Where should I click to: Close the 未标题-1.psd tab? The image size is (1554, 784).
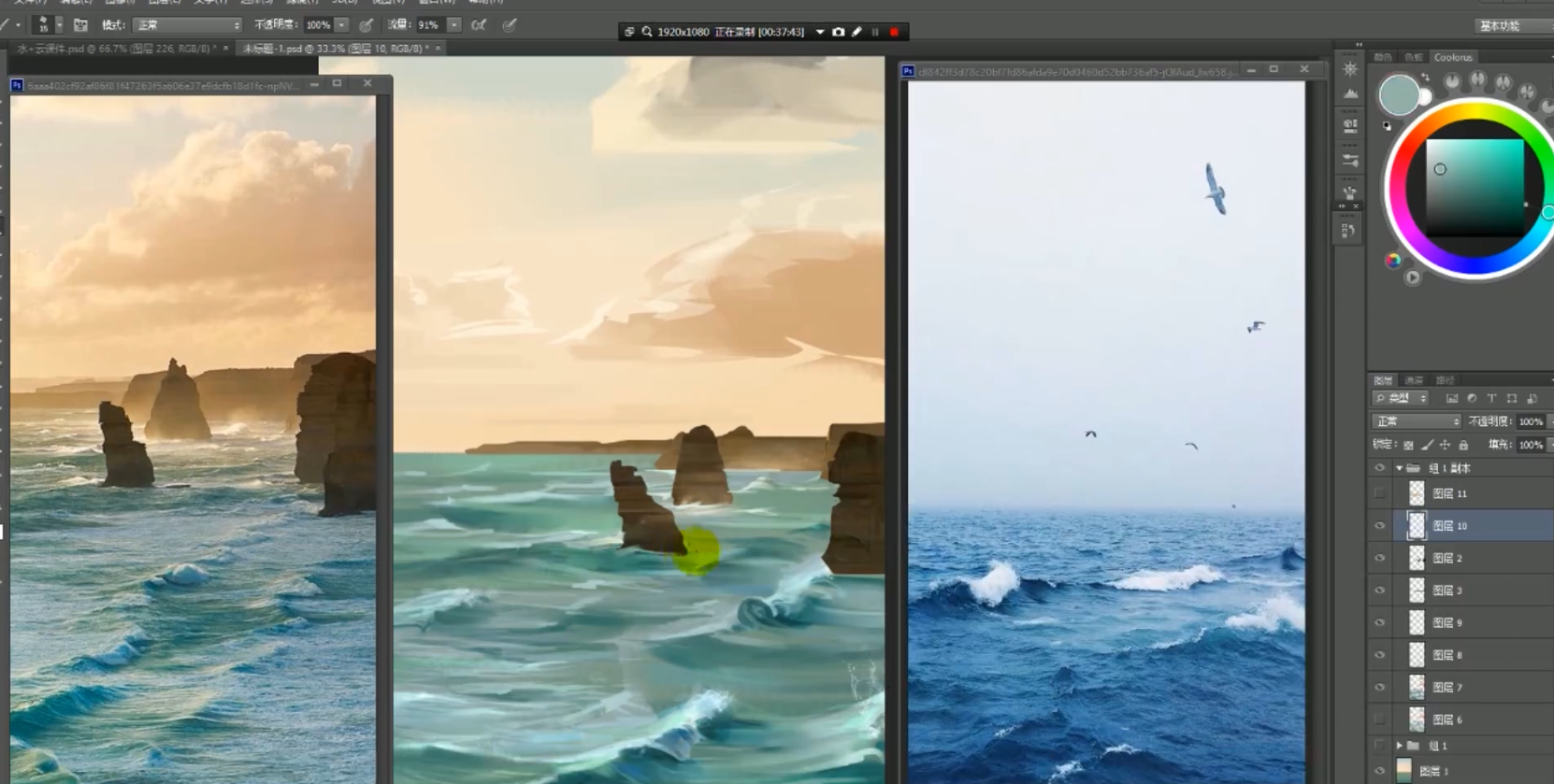(x=438, y=48)
